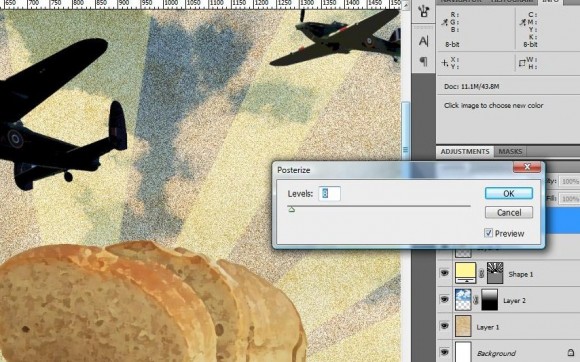Click the RGB eyedropper readout icon
Screen dimensions: 580x362
444,23
